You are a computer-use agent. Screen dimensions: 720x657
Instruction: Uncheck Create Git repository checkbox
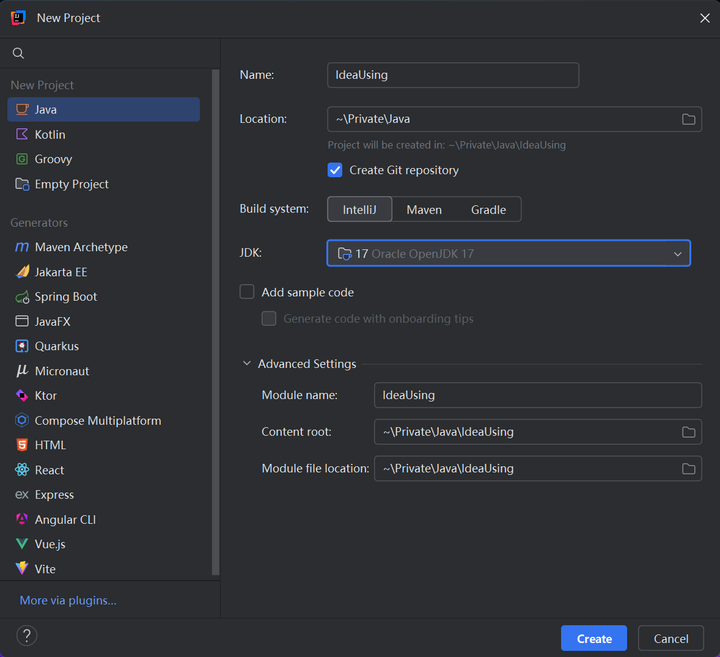(335, 170)
